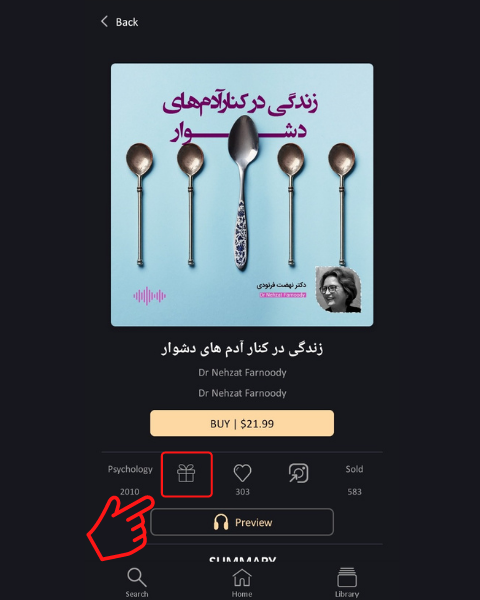Screen dimensions: 480x600
Task: Go to Home in bottom bar
Action: (242, 582)
